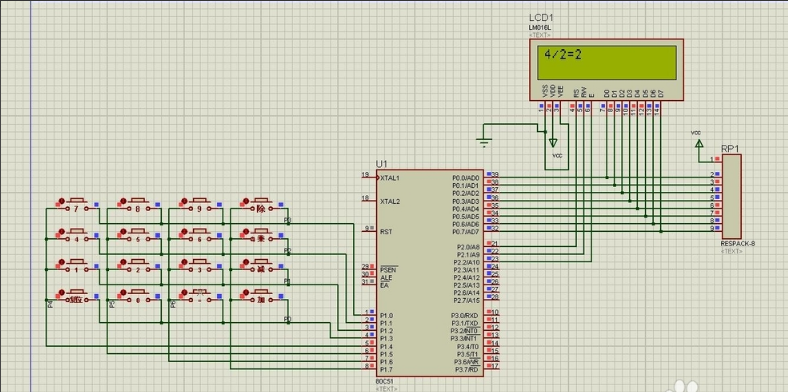
Task: Select the 80C51 microcontroller U1 body
Action: 430,272
